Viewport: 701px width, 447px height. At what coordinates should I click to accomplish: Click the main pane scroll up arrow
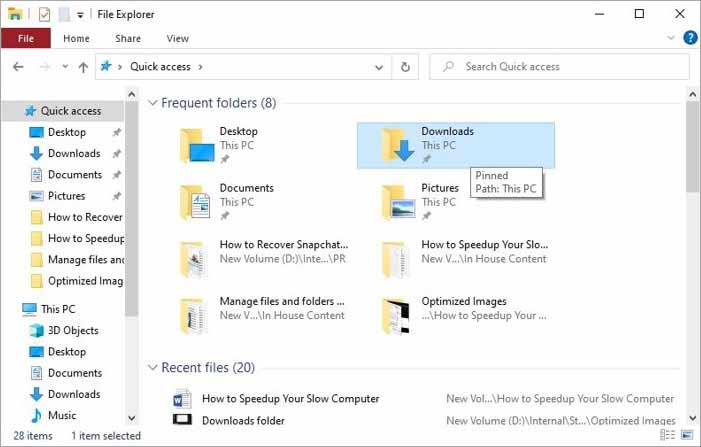click(693, 94)
